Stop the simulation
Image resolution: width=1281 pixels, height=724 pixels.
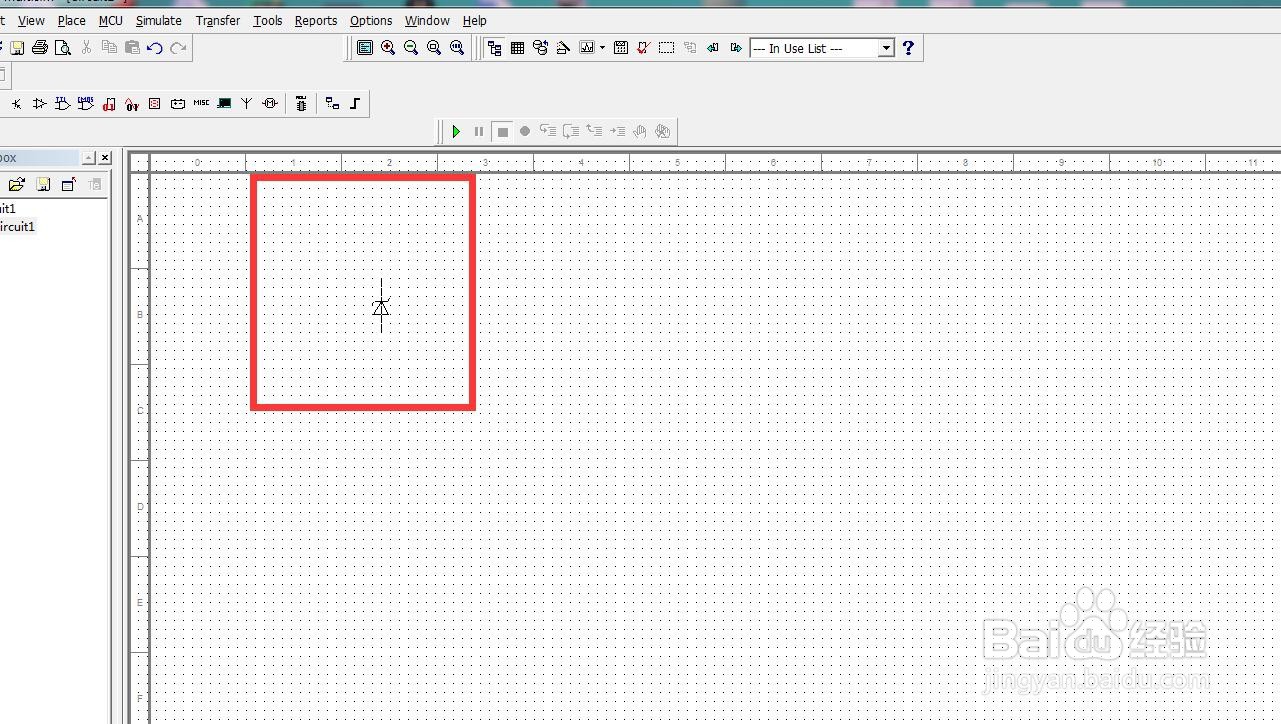pyautogui.click(x=502, y=131)
